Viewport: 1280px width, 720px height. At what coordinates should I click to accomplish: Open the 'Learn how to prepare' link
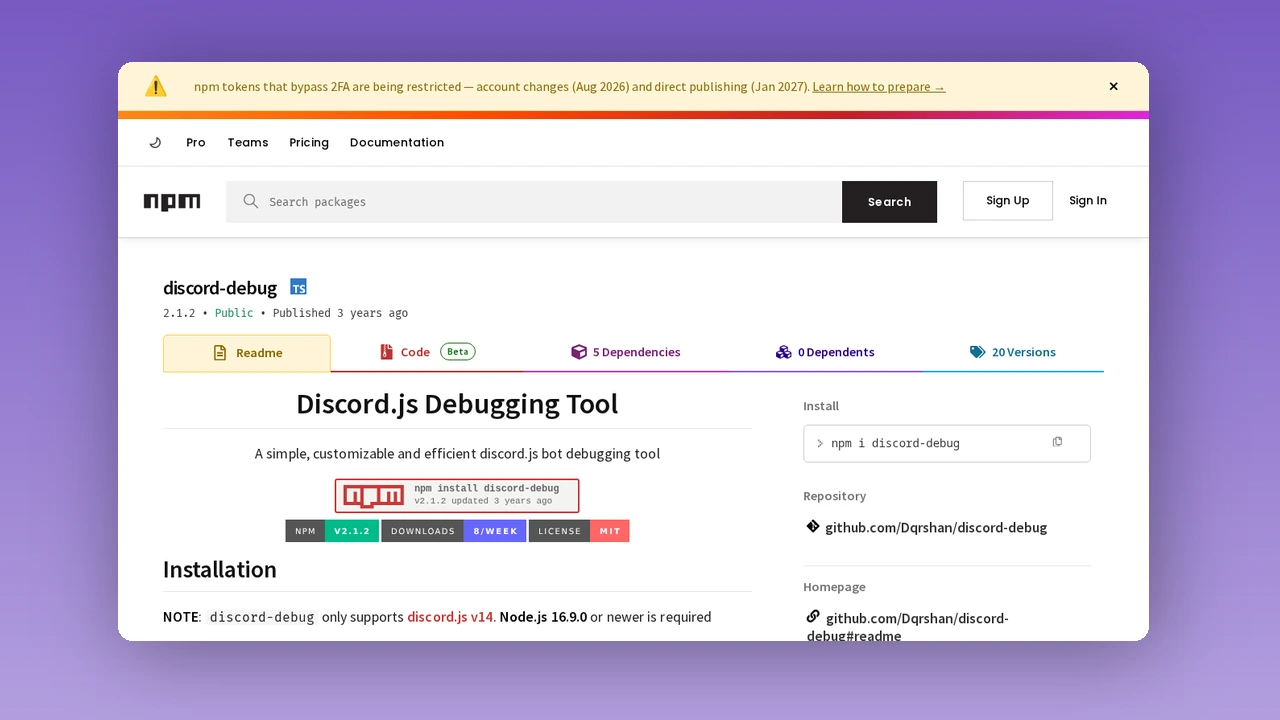click(x=878, y=87)
